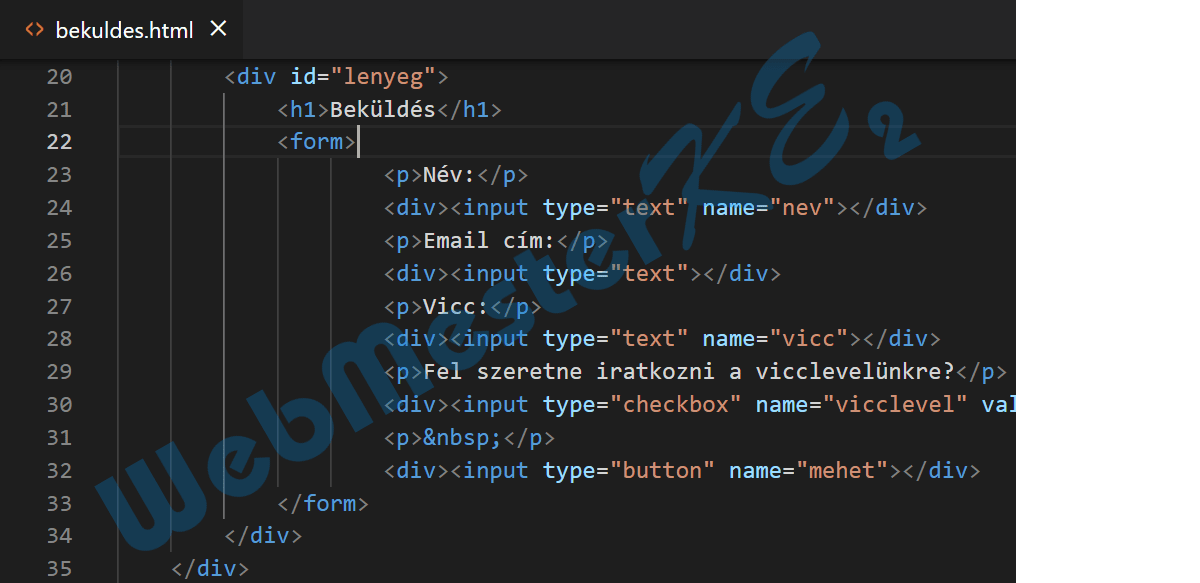Click line number 20 in gutter
Viewport: 1200px width, 583px height.
point(60,76)
